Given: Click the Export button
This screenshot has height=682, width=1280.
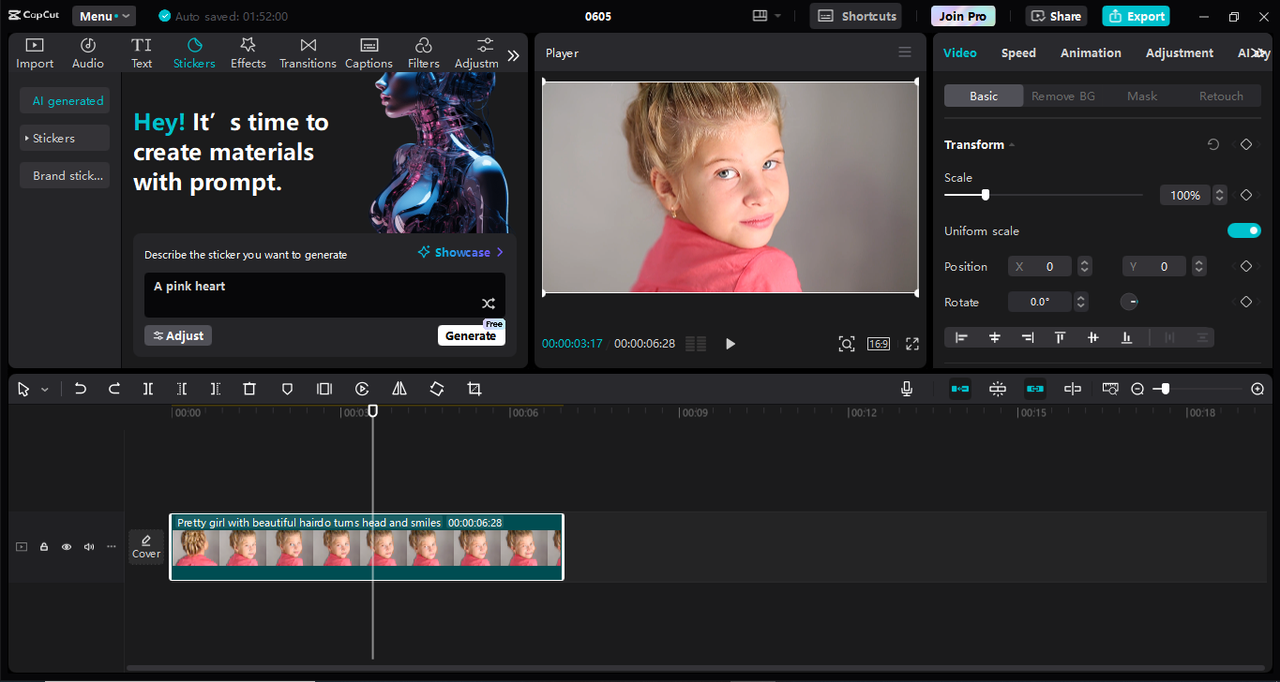Looking at the screenshot, I should tap(1136, 16).
